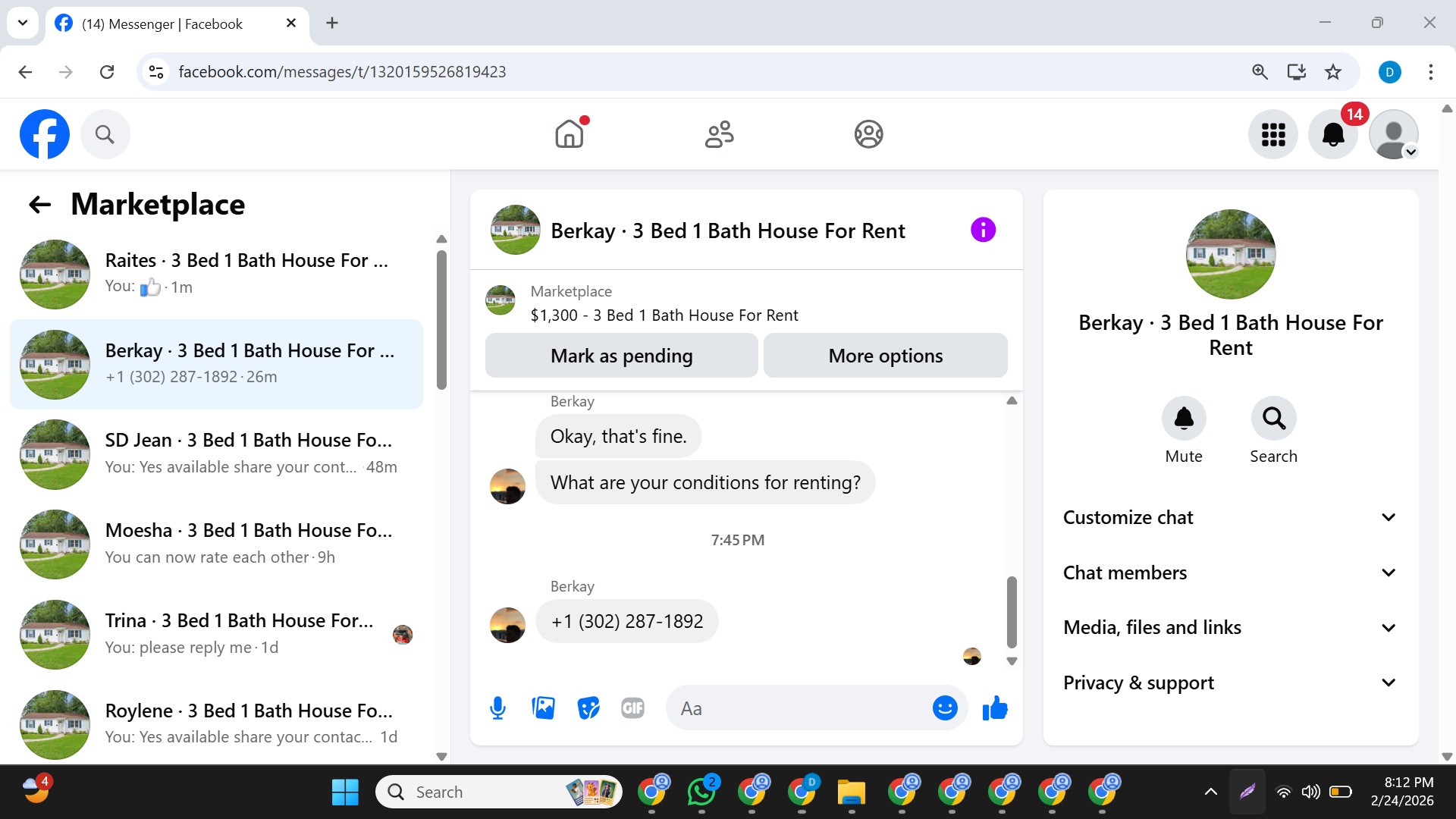Expand Media, files and links
This screenshot has height=819, width=1456.
coord(1230,628)
